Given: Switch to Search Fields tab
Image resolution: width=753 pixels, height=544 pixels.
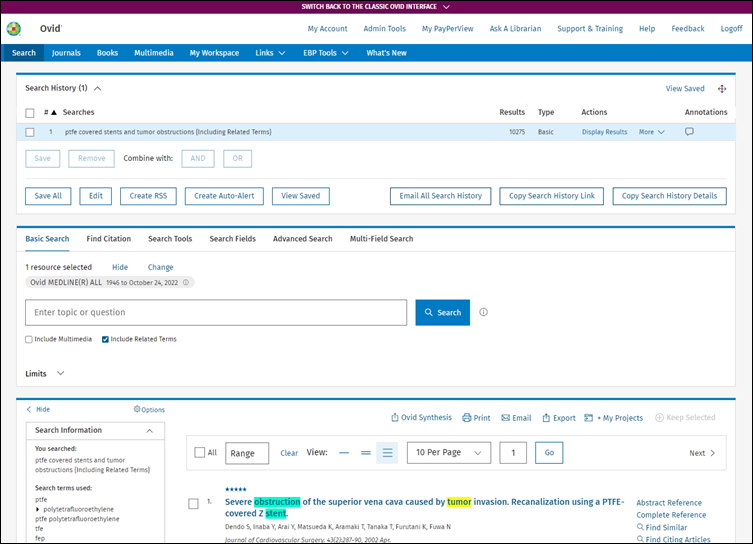Looking at the screenshot, I should [232, 239].
